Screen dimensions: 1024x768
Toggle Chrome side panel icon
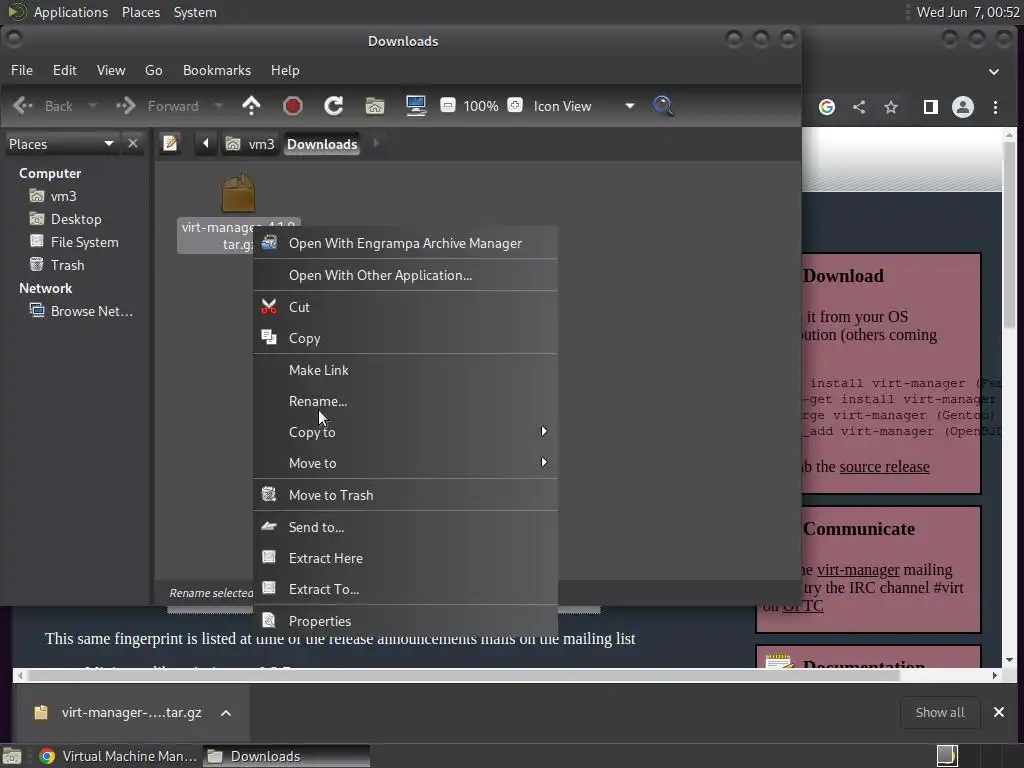pos(931,107)
